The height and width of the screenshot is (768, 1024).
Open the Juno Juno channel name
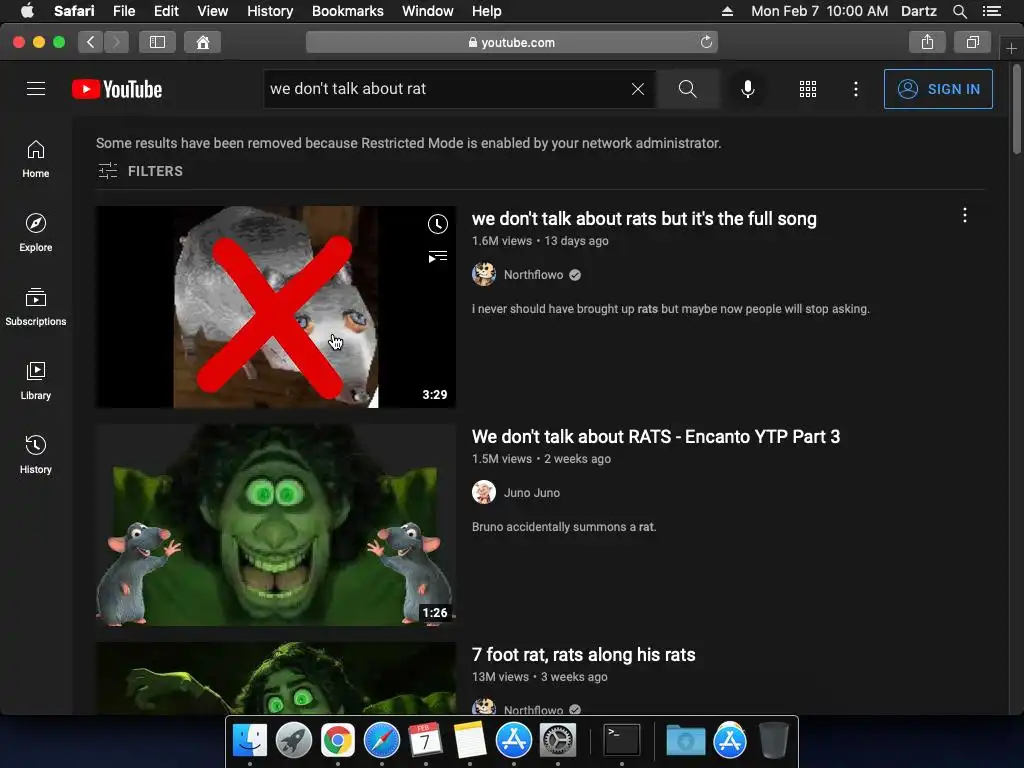coord(532,493)
